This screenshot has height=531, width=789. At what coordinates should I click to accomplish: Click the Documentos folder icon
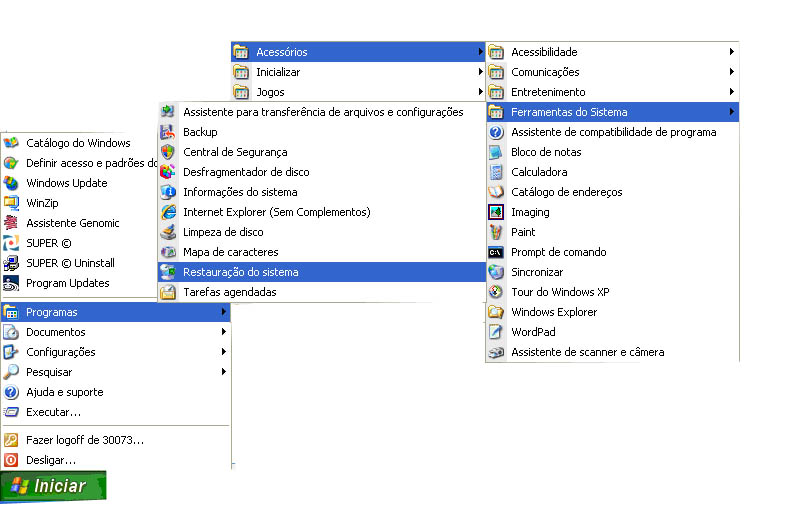click(x=11, y=332)
